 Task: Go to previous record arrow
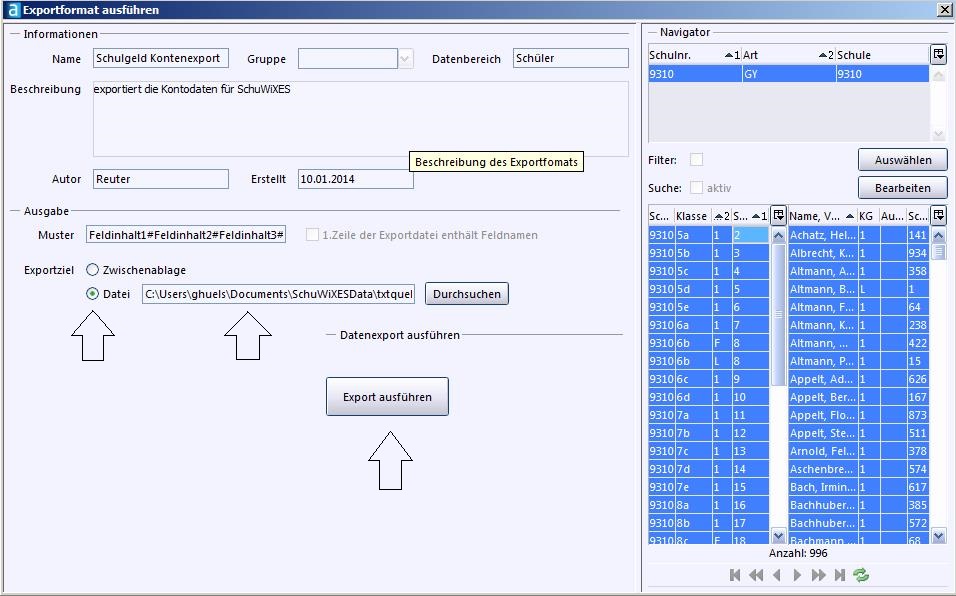click(777, 575)
